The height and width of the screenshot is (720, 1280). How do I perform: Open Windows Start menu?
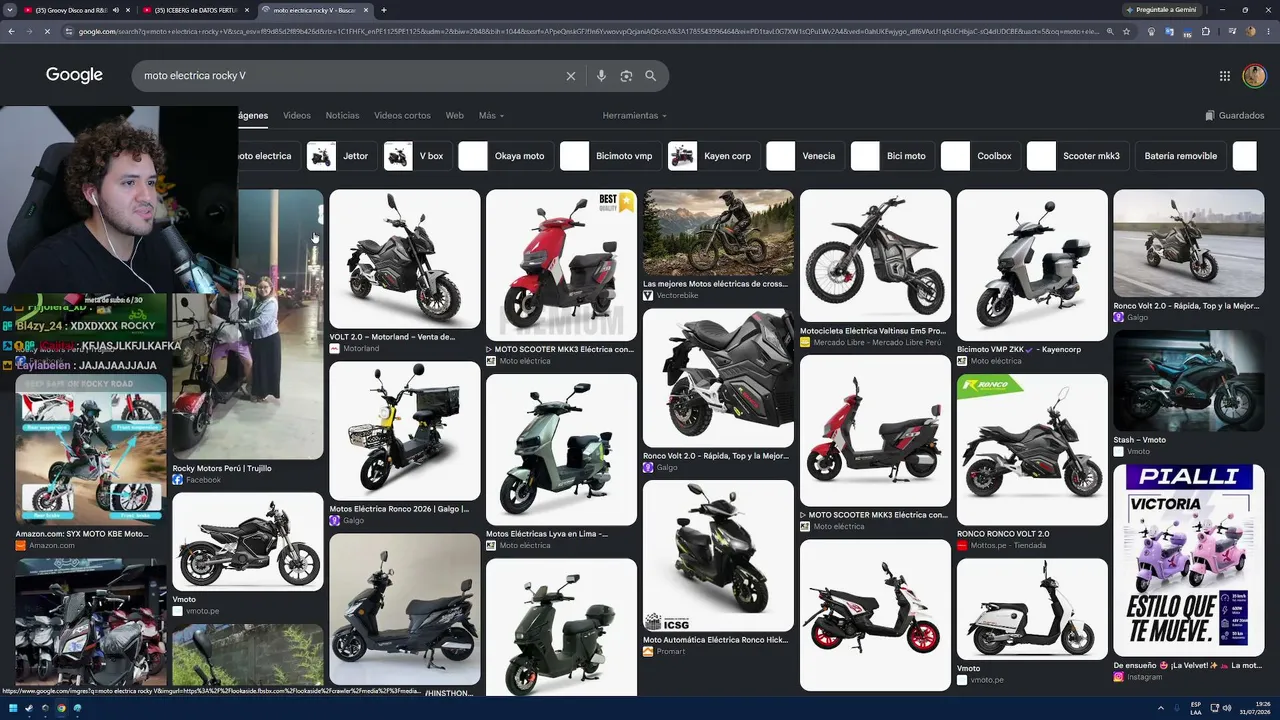point(13,709)
